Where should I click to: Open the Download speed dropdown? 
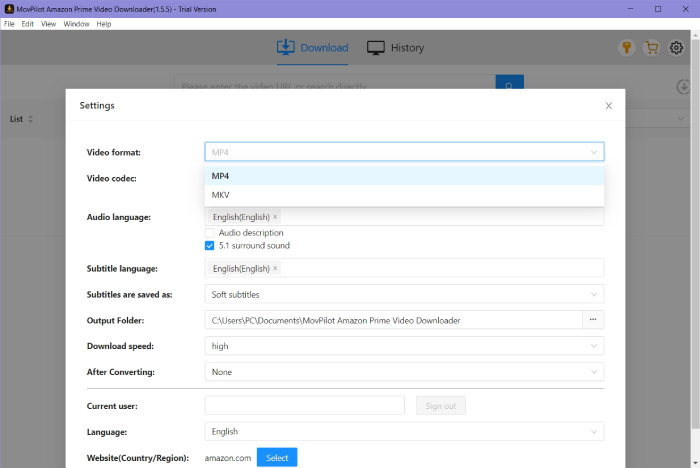pyautogui.click(x=404, y=346)
